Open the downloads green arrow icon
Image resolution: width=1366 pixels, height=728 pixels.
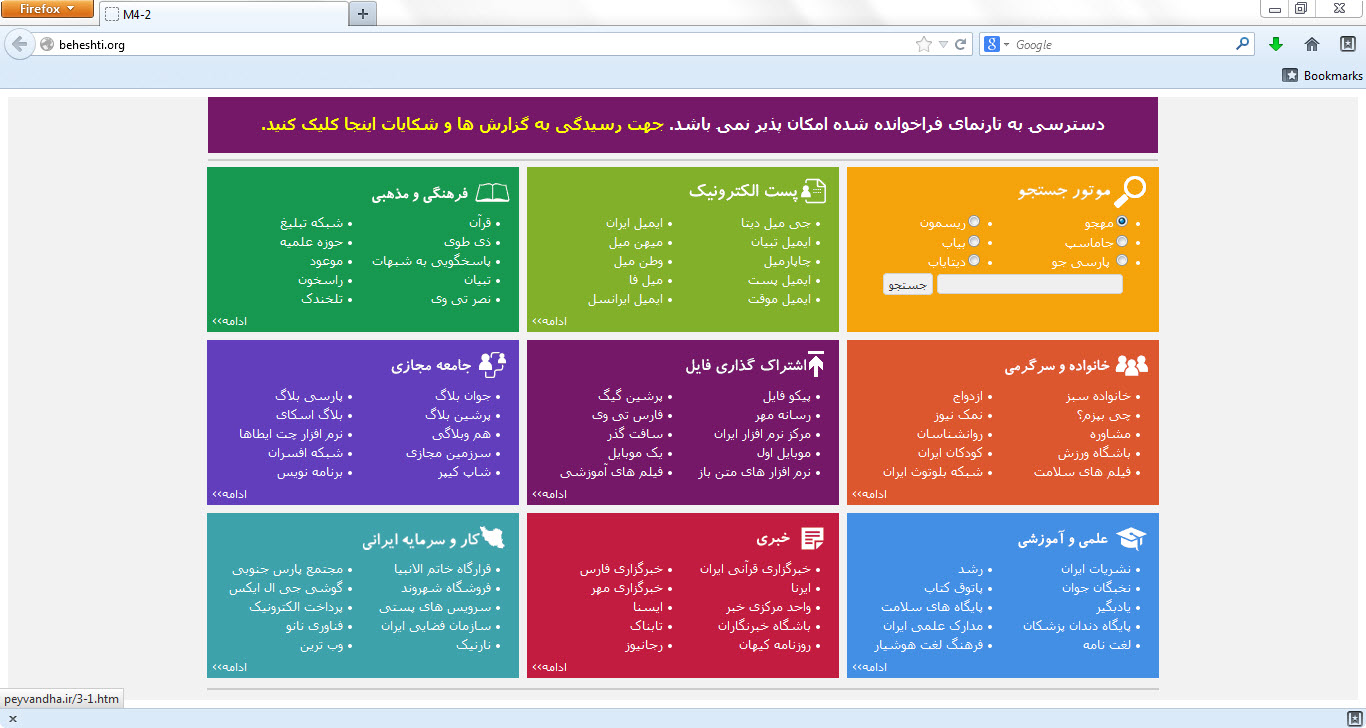[x=1275, y=44]
